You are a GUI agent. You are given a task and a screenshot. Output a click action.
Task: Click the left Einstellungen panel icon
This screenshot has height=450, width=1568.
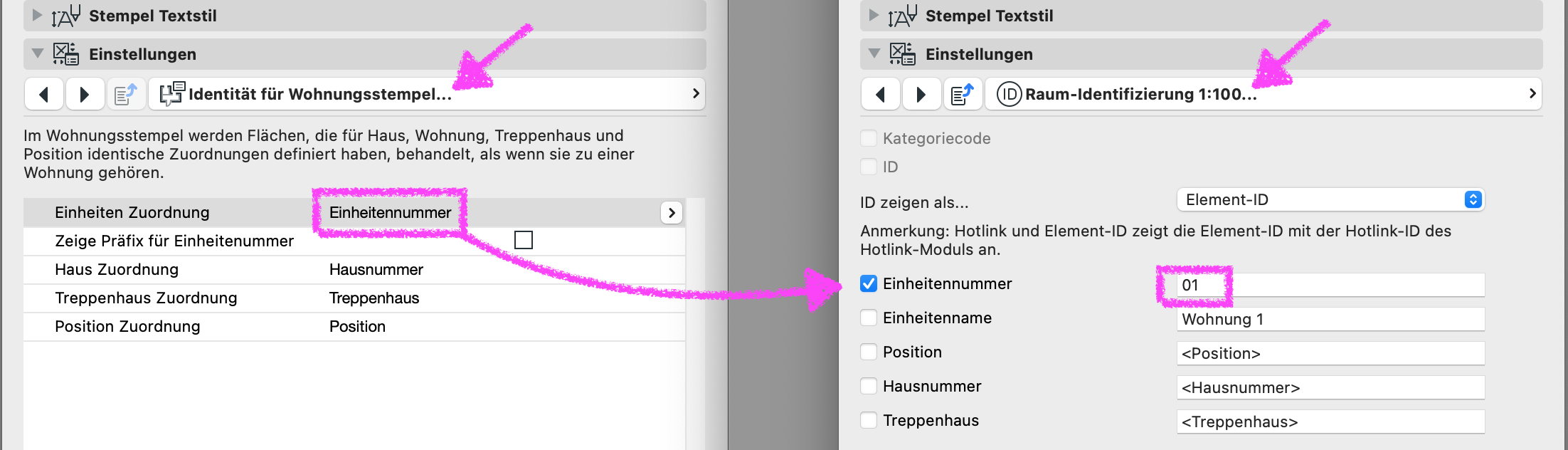pyautogui.click(x=65, y=54)
